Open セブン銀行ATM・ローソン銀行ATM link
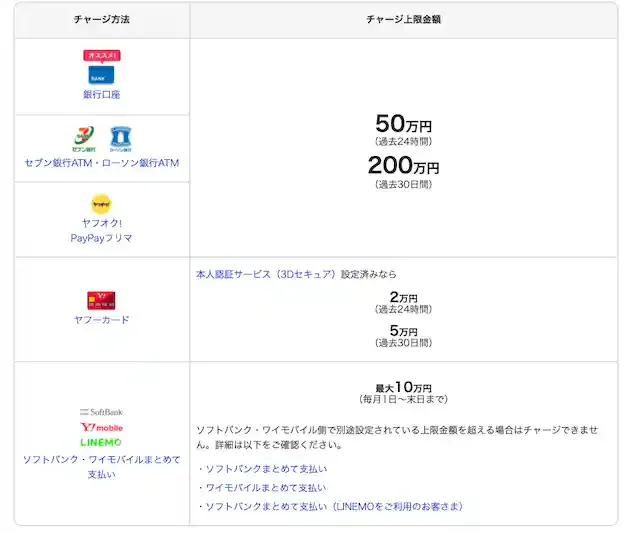Viewport: 640px width, 533px height. (x=101, y=162)
